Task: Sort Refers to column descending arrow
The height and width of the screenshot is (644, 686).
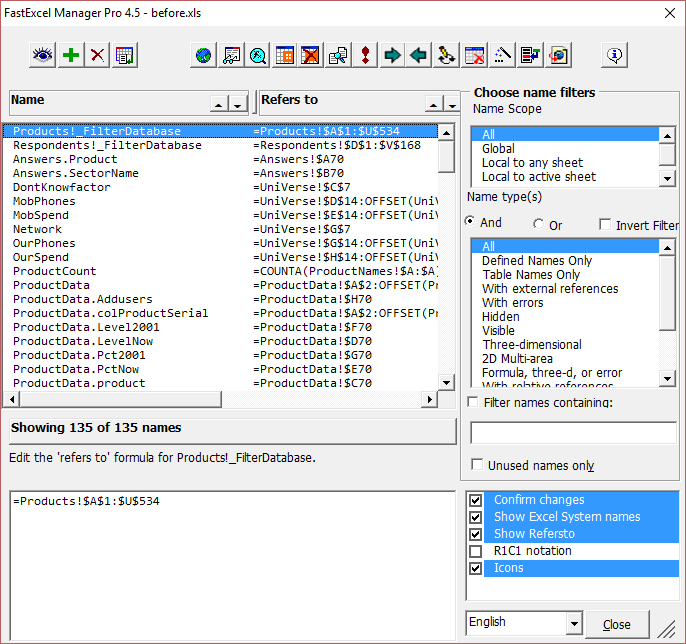Action: tap(452, 105)
